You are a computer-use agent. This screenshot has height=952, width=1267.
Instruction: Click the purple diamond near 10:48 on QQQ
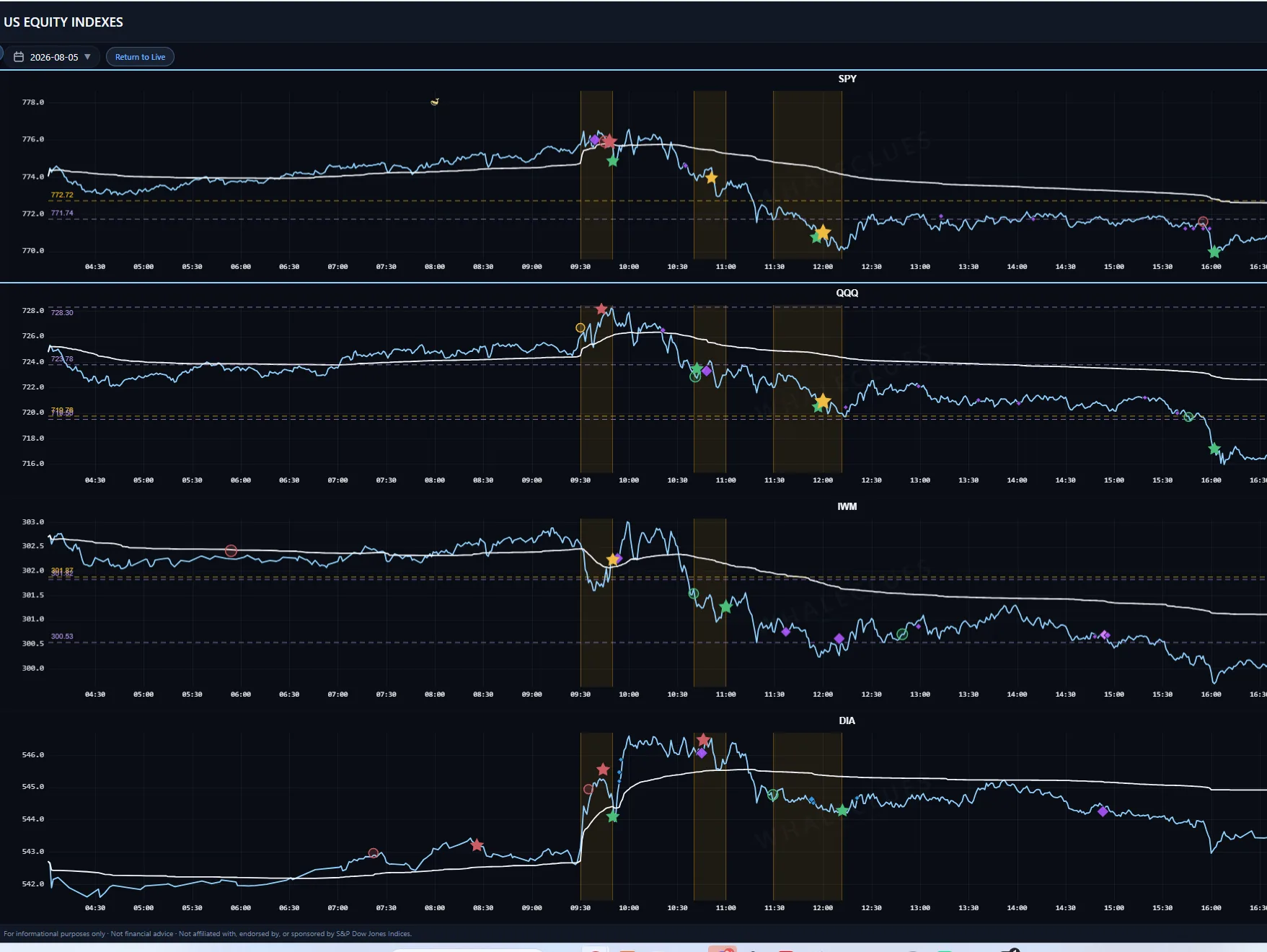coord(707,371)
